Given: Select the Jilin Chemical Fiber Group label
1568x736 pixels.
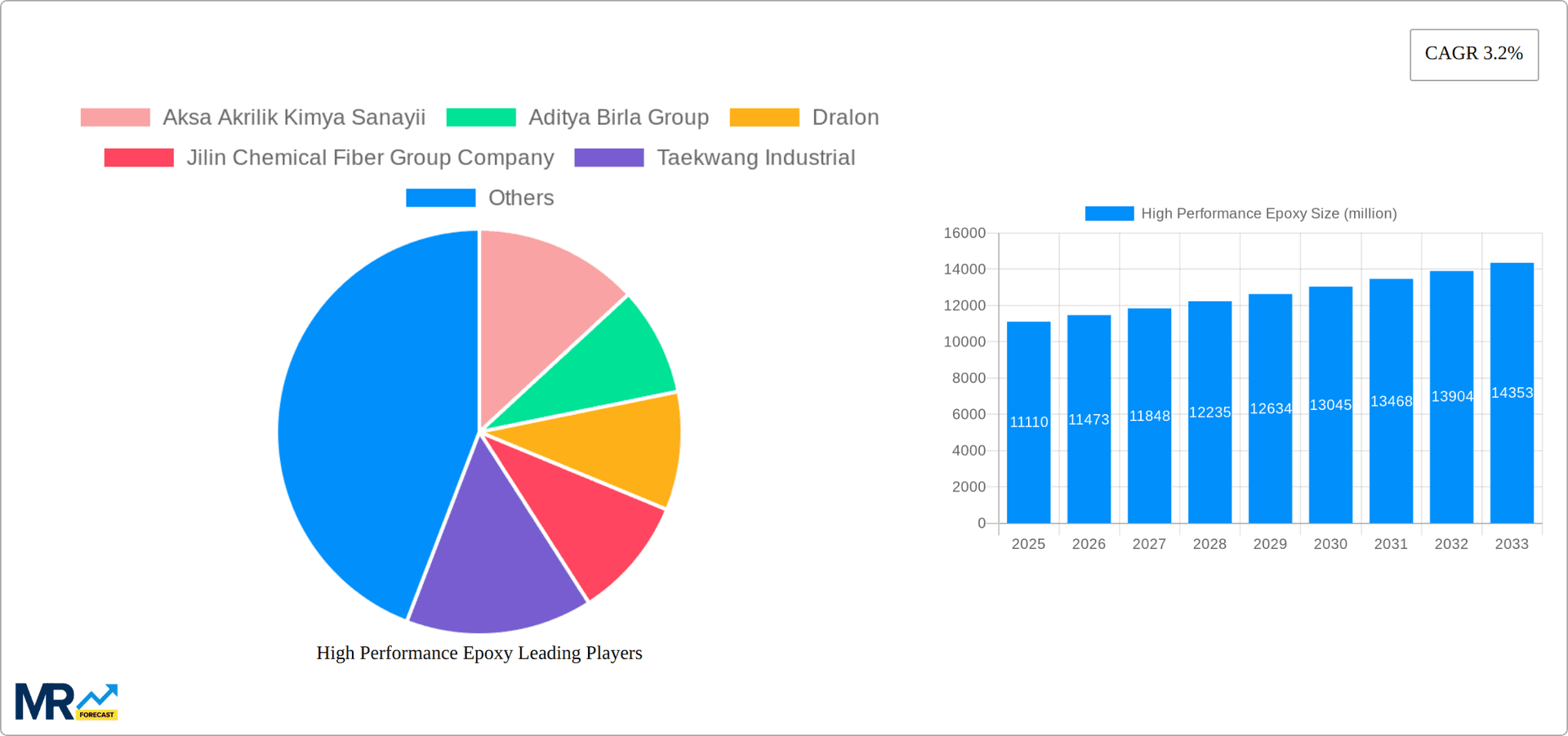Looking at the screenshot, I should tap(372, 157).
